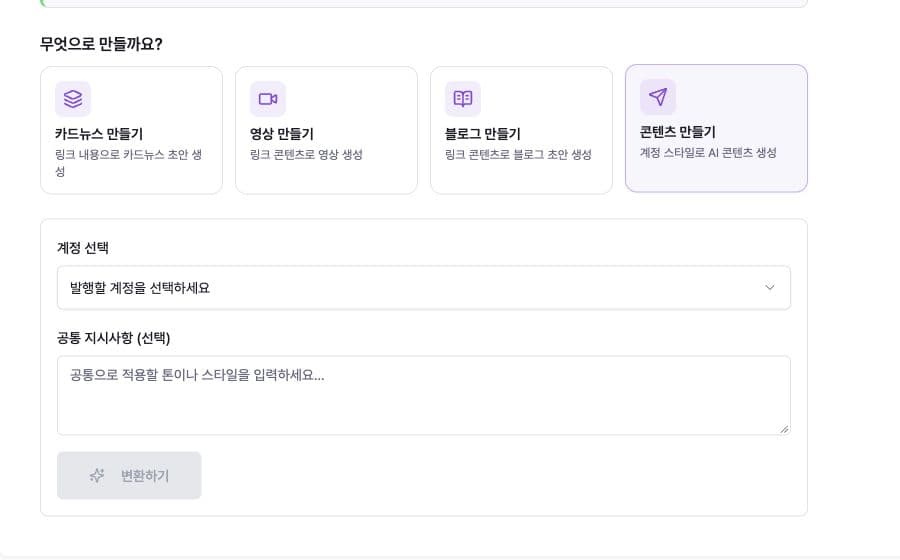Click the 링크 콘텐츠로 블로그 초안 생성 description
Viewport: 900px width, 560px height.
pos(518,154)
